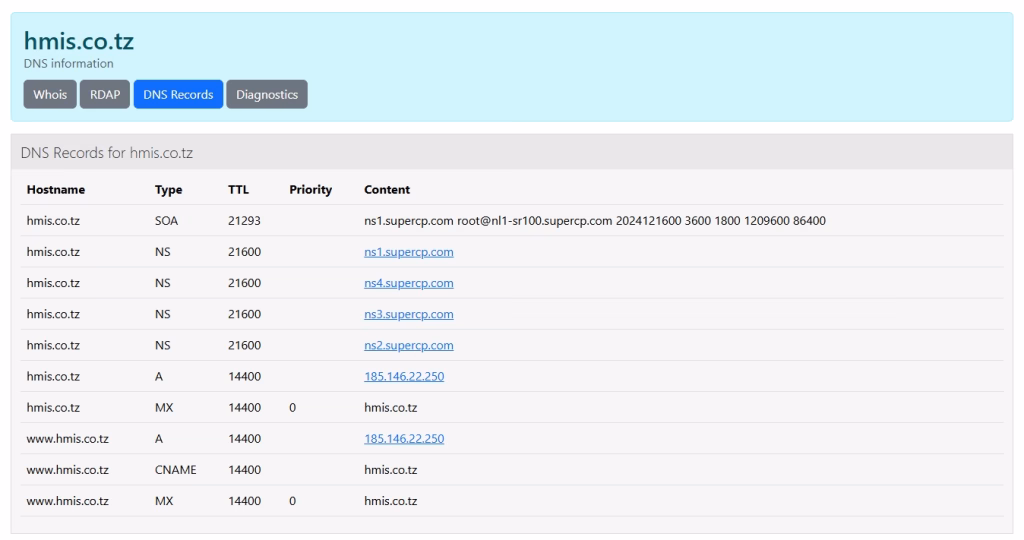The width and height of the screenshot is (1024, 540).
Task: Open the Diagnostics tab
Action: [267, 94]
